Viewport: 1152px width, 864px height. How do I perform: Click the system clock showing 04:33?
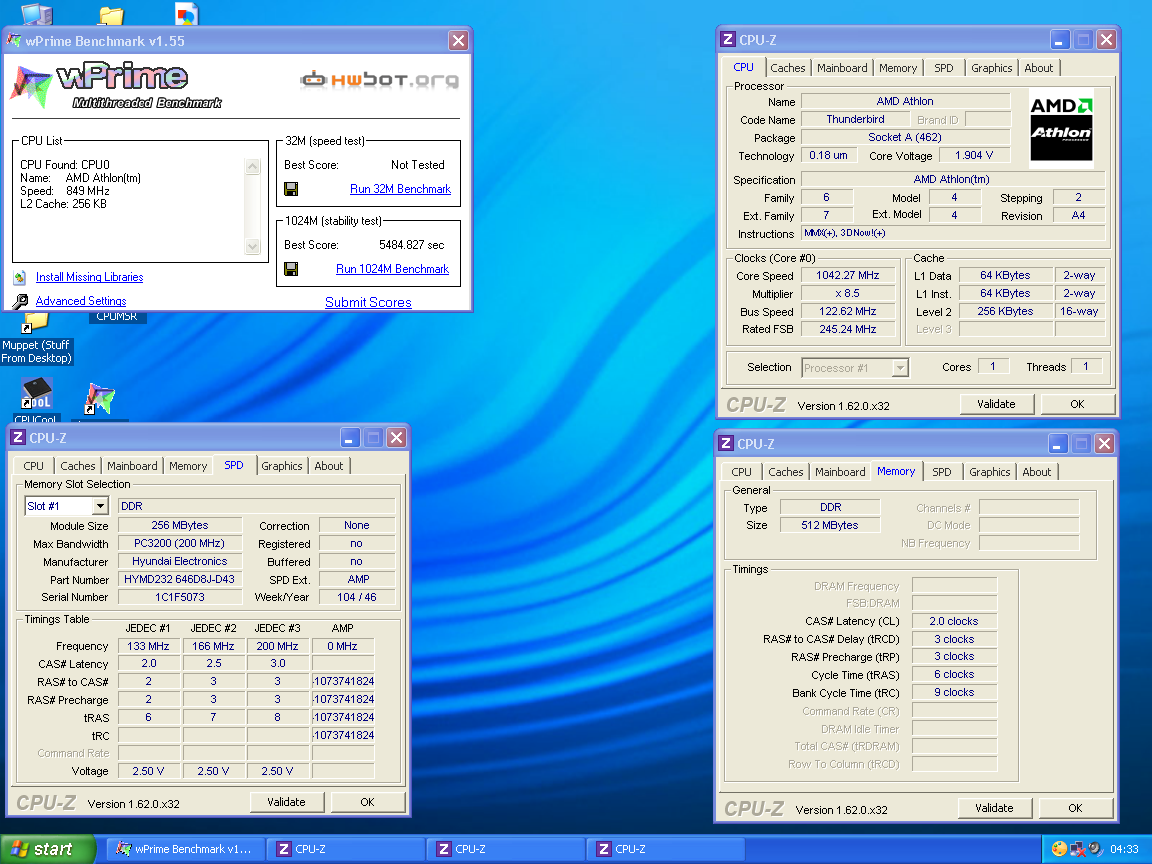[1124, 849]
